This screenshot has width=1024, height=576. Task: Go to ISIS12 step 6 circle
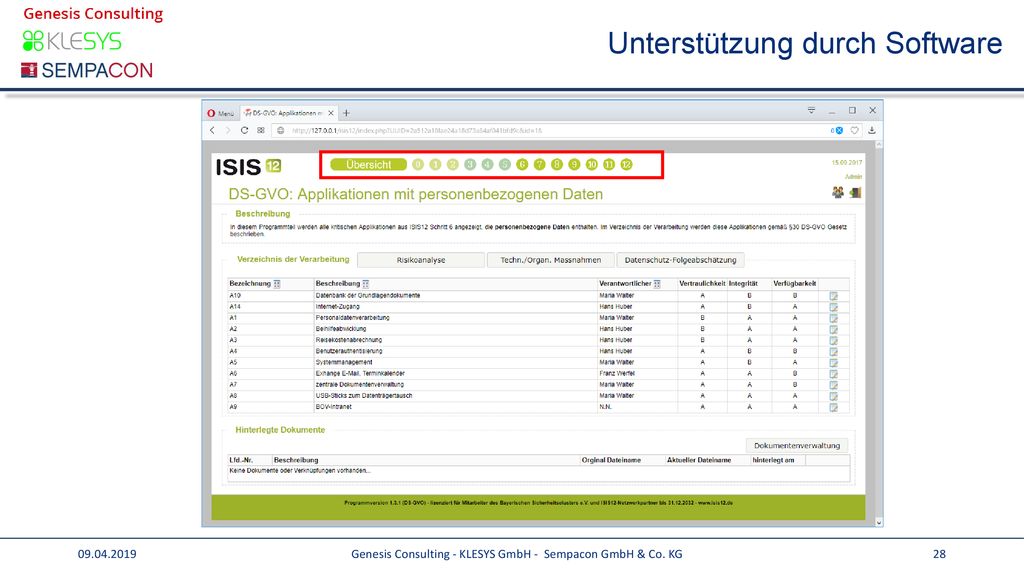point(522,165)
